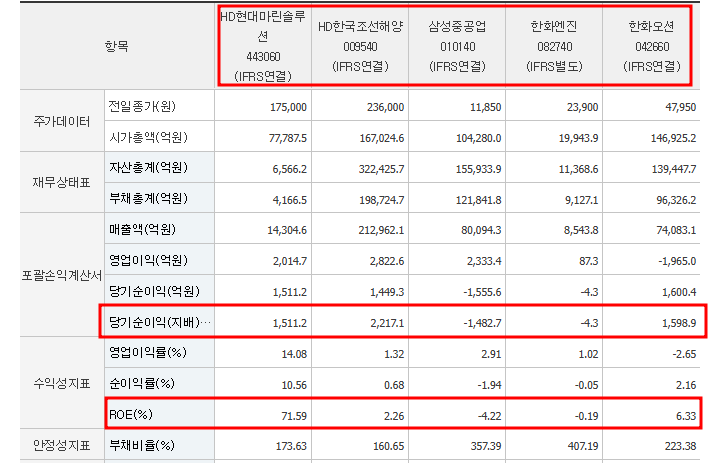Image resolution: width=709 pixels, height=463 pixels.
Task: Click the 175,000 closing price cell
Action: tap(288, 107)
